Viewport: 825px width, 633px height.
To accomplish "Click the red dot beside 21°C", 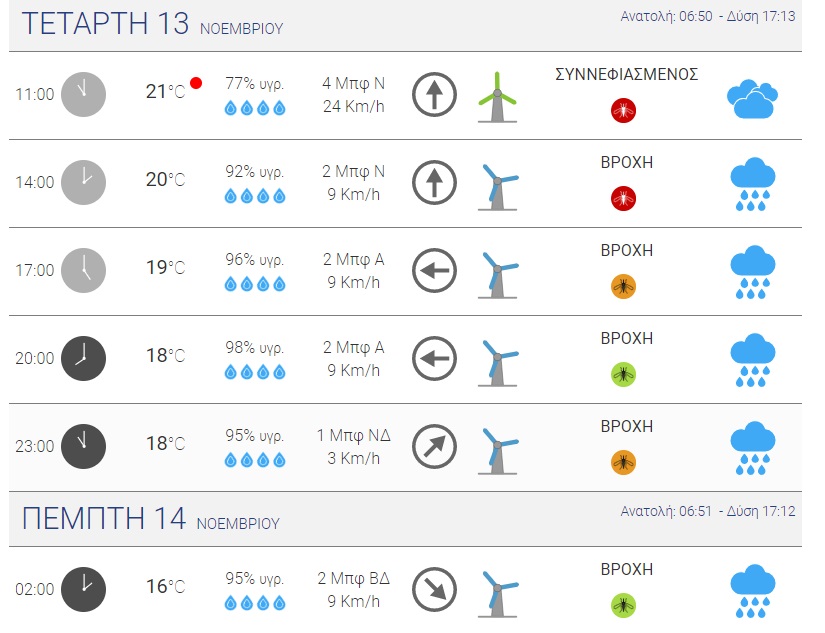I will point(196,83).
